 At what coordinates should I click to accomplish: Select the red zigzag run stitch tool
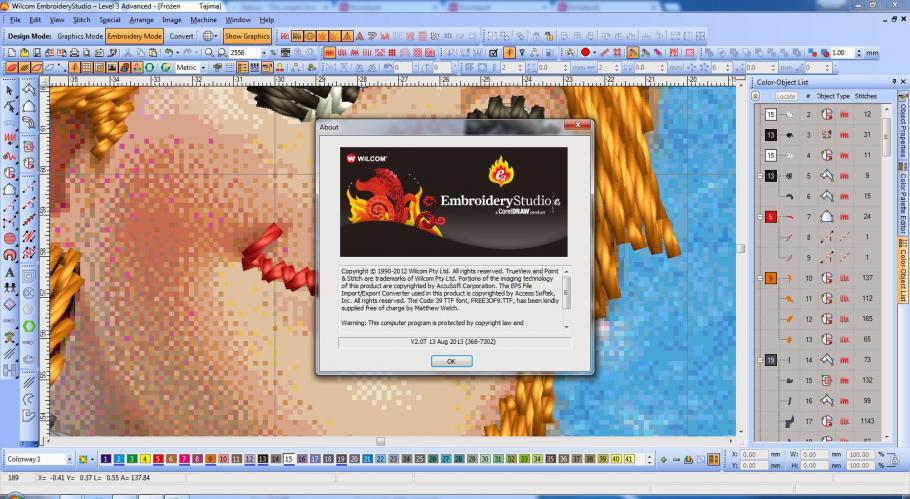10,139
